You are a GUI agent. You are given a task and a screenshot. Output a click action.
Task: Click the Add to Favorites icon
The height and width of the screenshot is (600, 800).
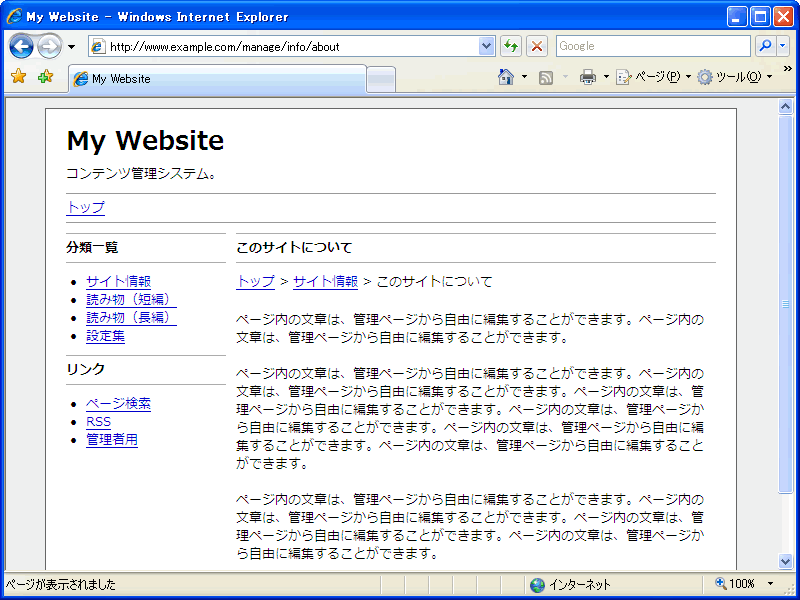(45, 77)
